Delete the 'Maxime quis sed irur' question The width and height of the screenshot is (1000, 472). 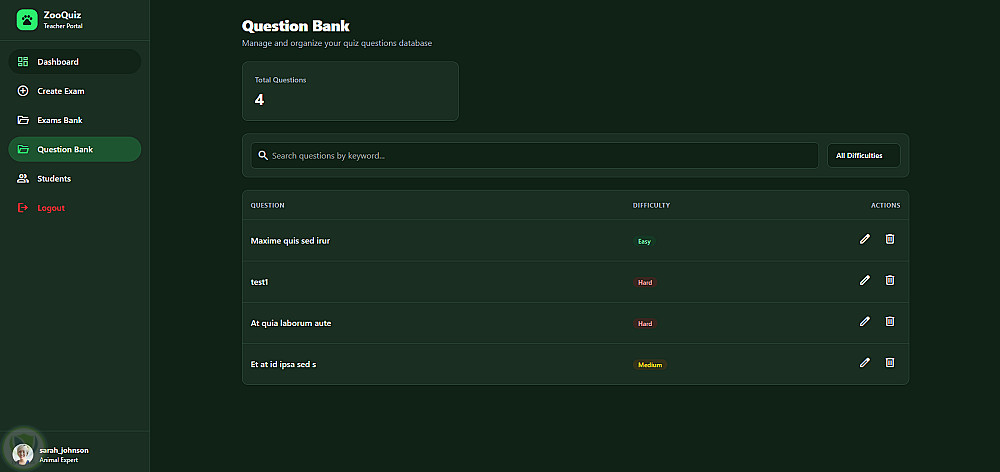pyautogui.click(x=890, y=239)
